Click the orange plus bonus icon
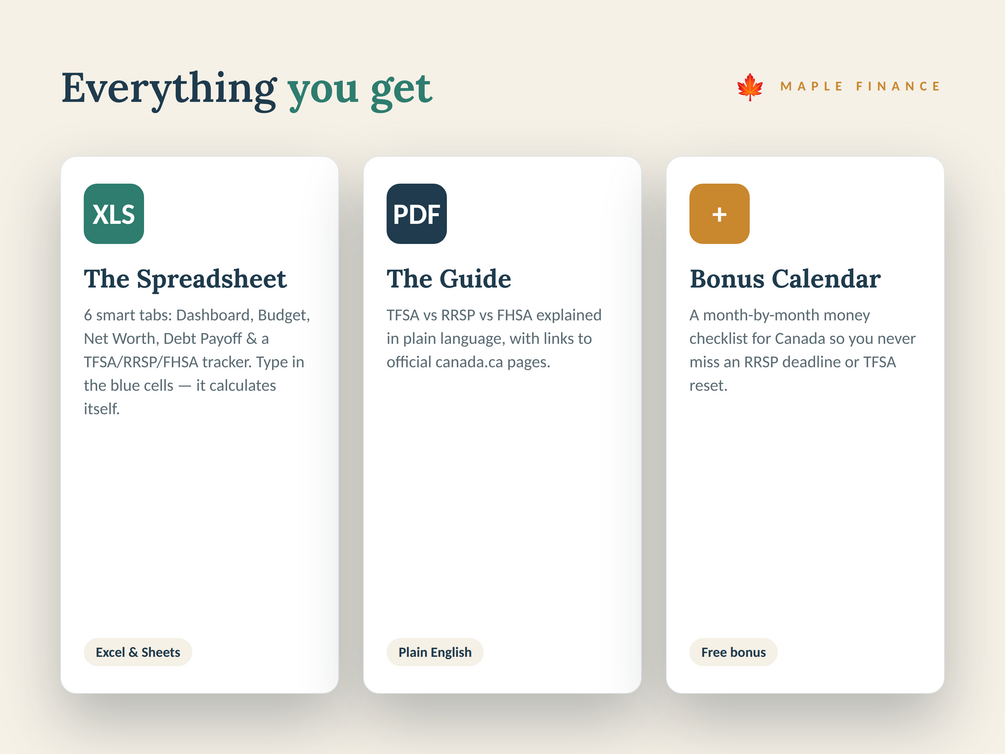Viewport: 1005px width, 754px height. 719,214
